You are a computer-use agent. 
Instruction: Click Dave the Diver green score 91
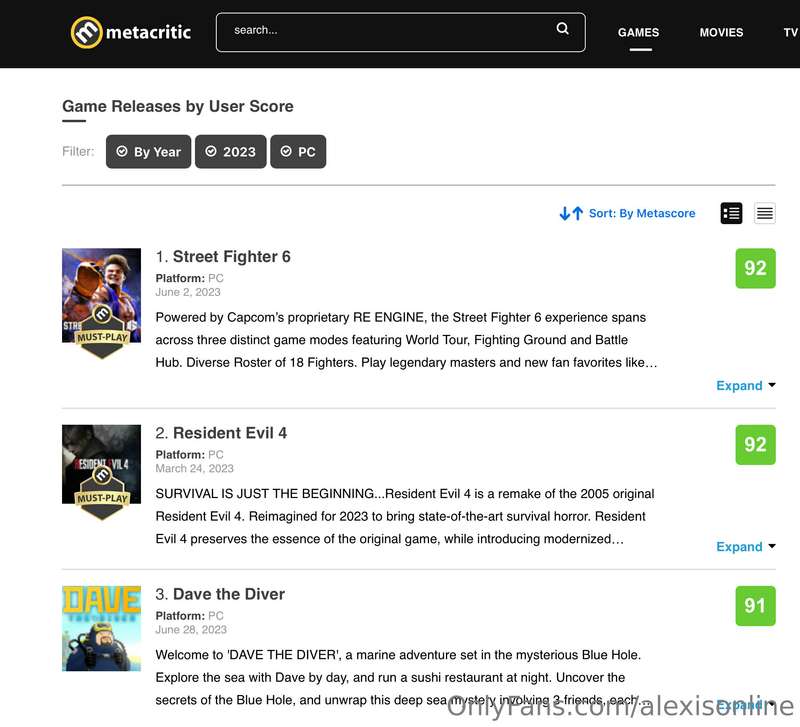755,606
